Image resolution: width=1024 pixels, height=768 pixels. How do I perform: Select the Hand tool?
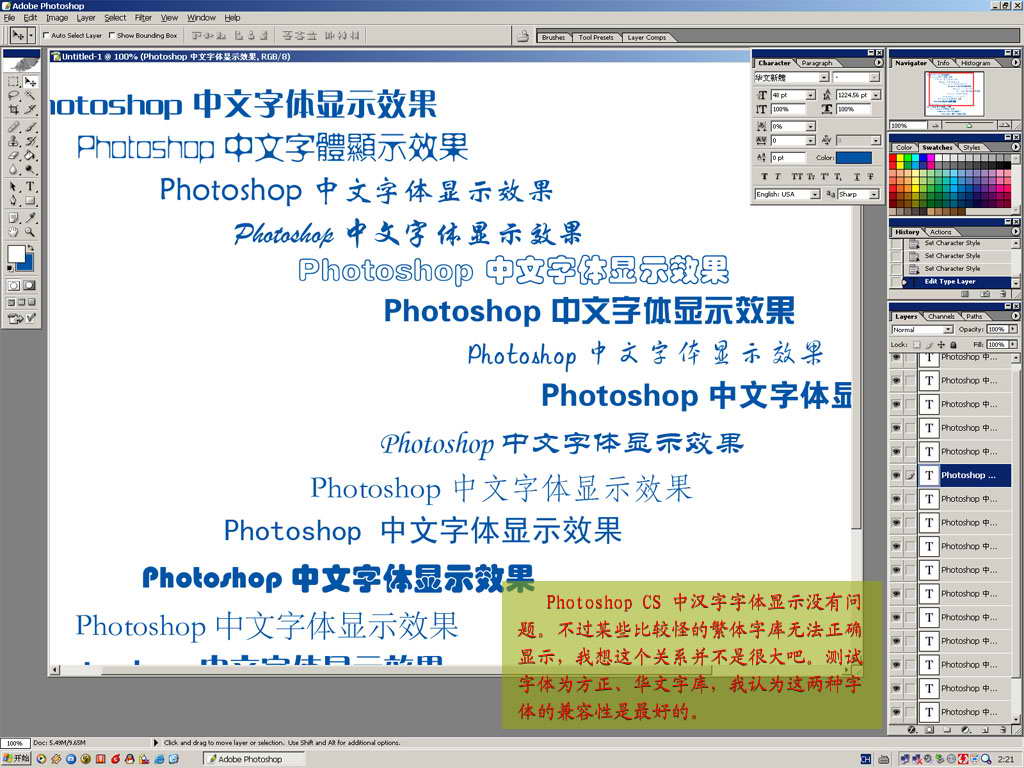pos(13,232)
